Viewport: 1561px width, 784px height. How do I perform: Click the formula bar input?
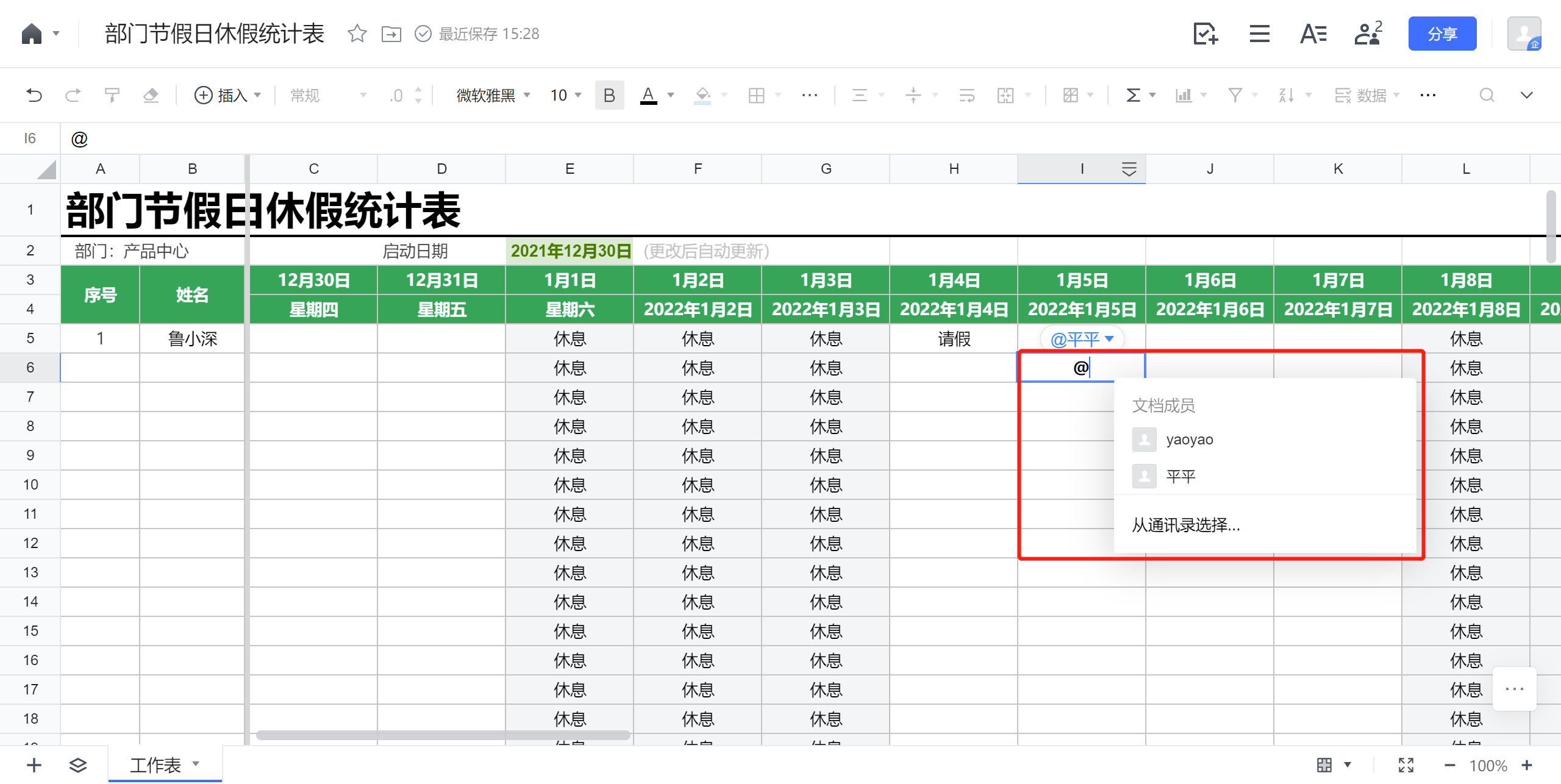tap(793, 139)
